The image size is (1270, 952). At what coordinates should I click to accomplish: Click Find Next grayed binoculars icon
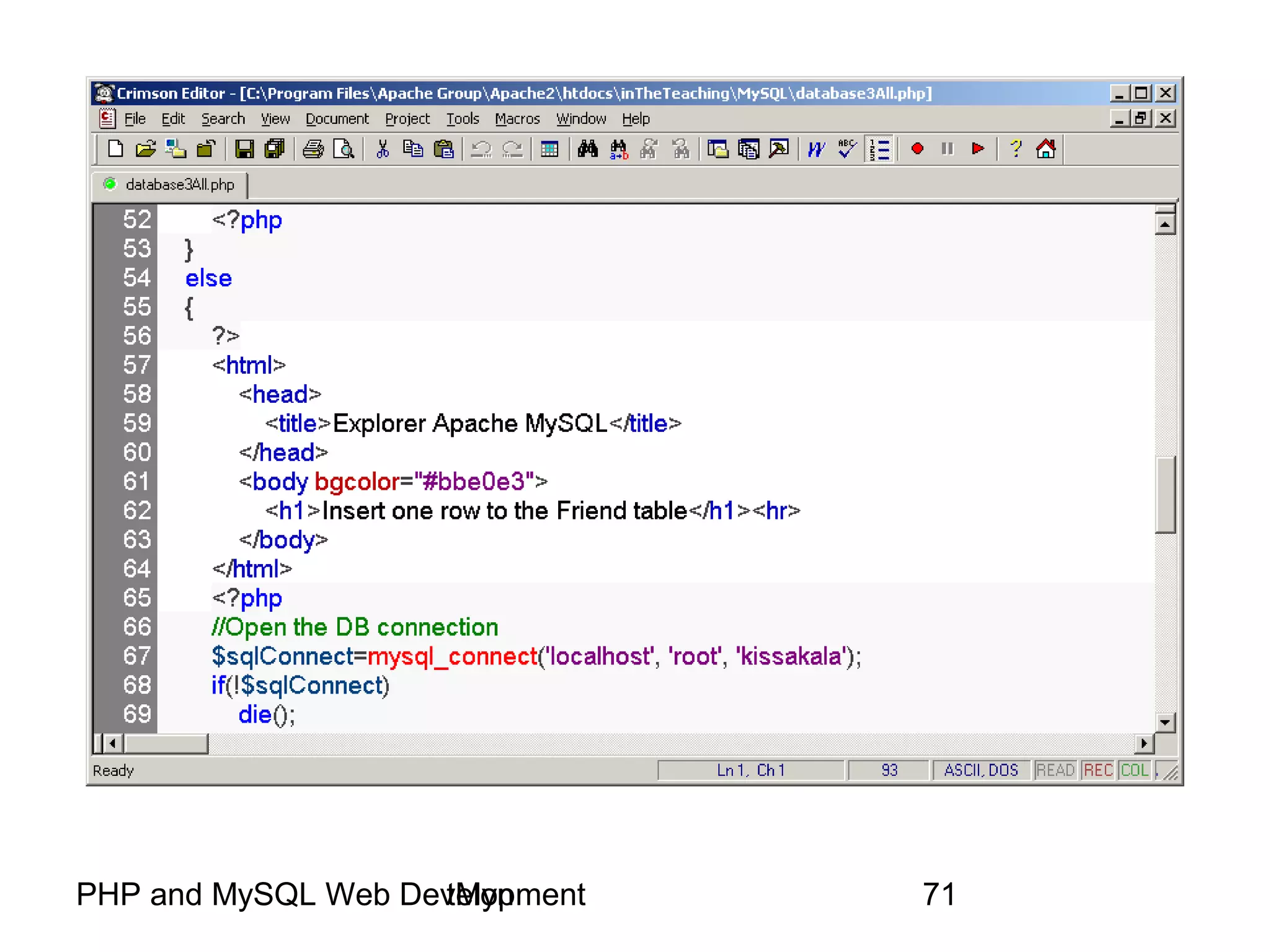pos(649,149)
